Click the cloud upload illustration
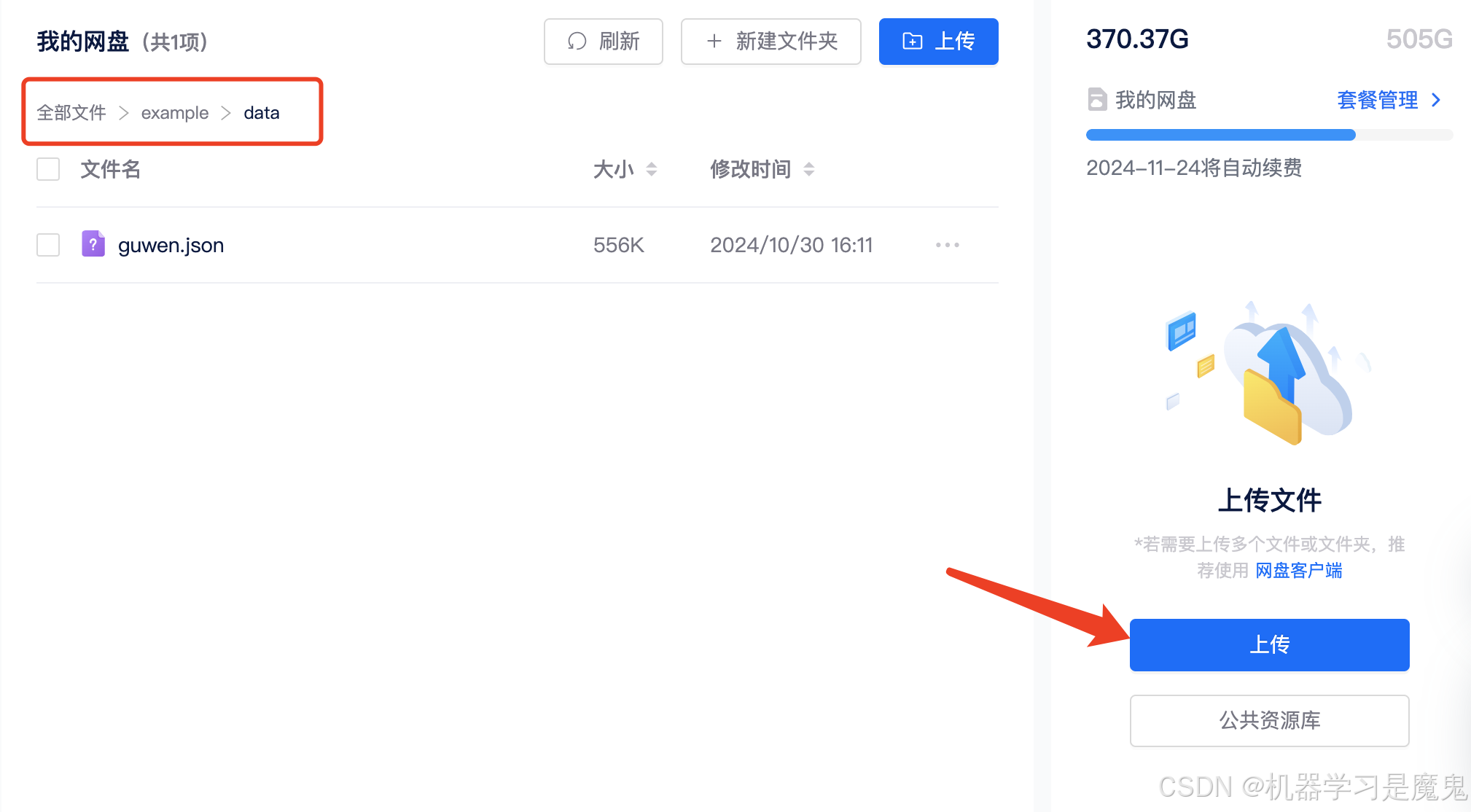This screenshot has width=1471, height=812. [1269, 372]
